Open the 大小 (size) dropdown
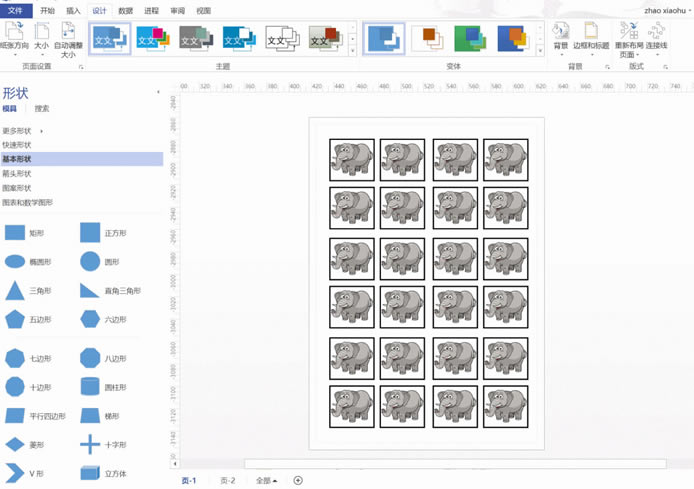694x489 pixels. (x=41, y=38)
